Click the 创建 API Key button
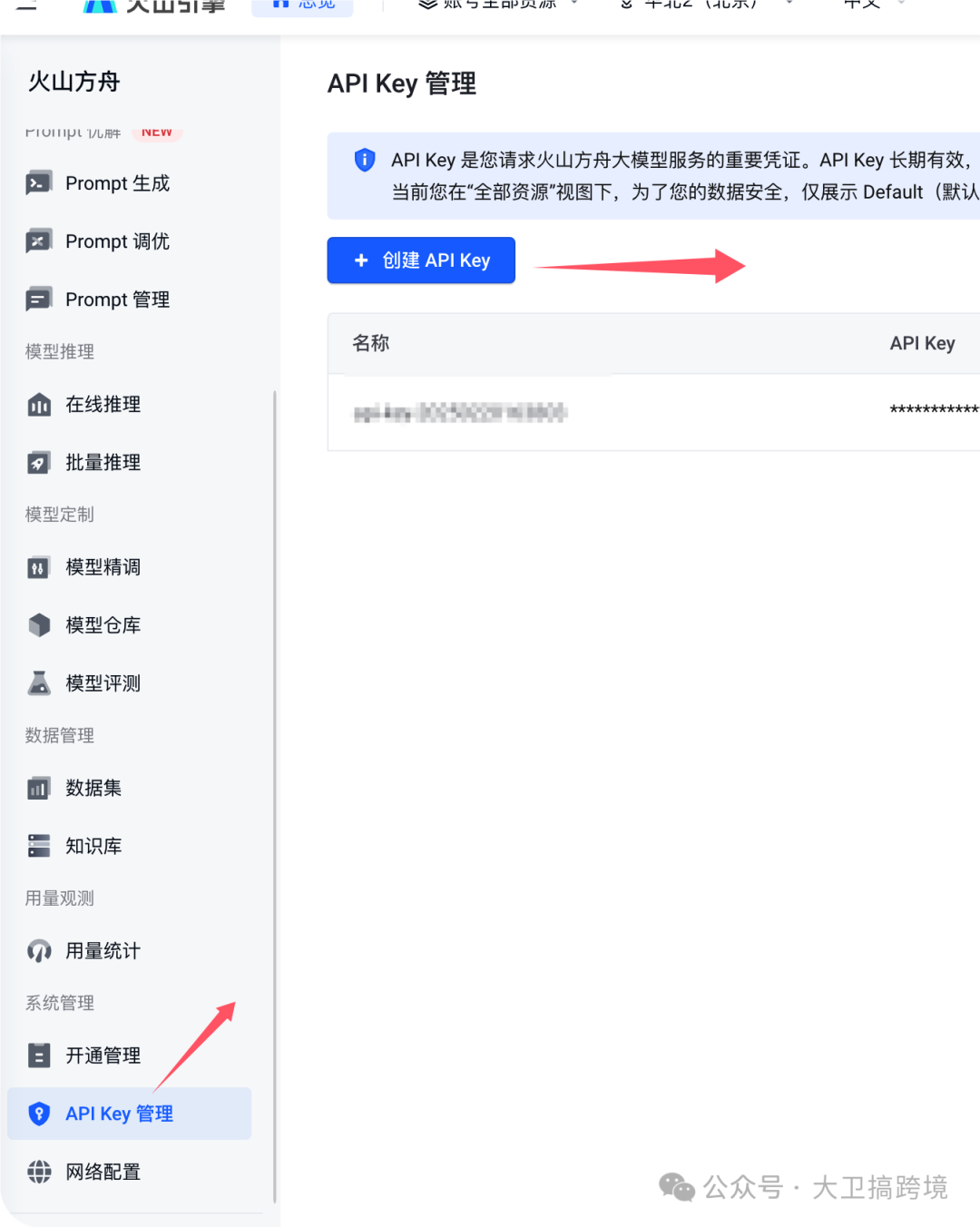 click(420, 260)
